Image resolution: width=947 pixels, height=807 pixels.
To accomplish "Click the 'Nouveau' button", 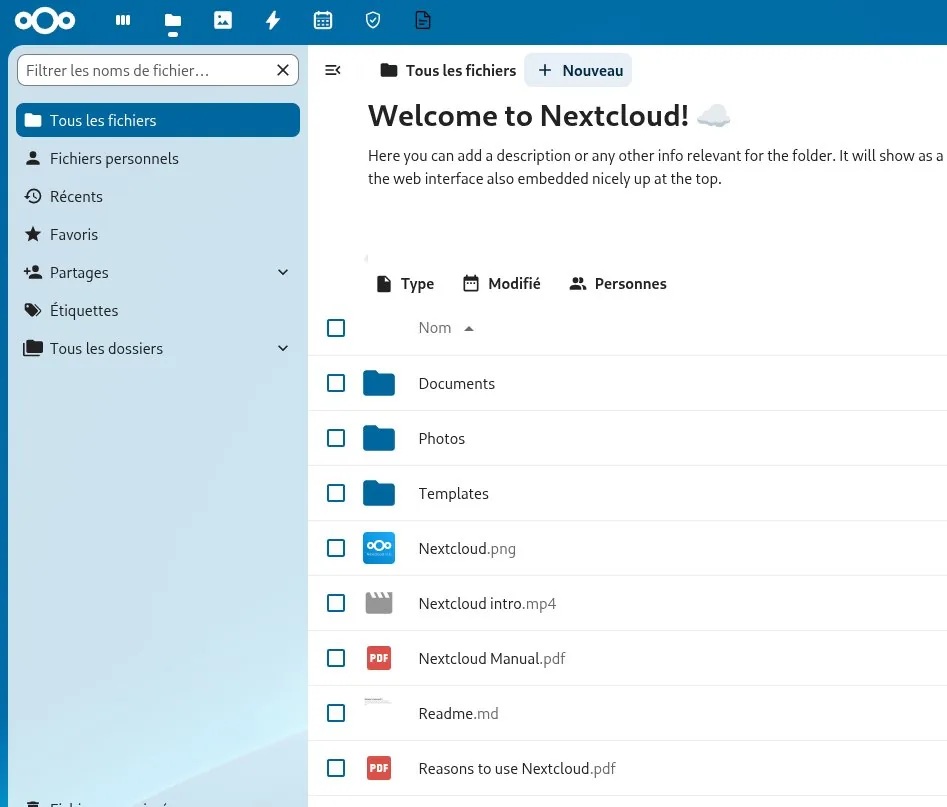I will tap(579, 71).
